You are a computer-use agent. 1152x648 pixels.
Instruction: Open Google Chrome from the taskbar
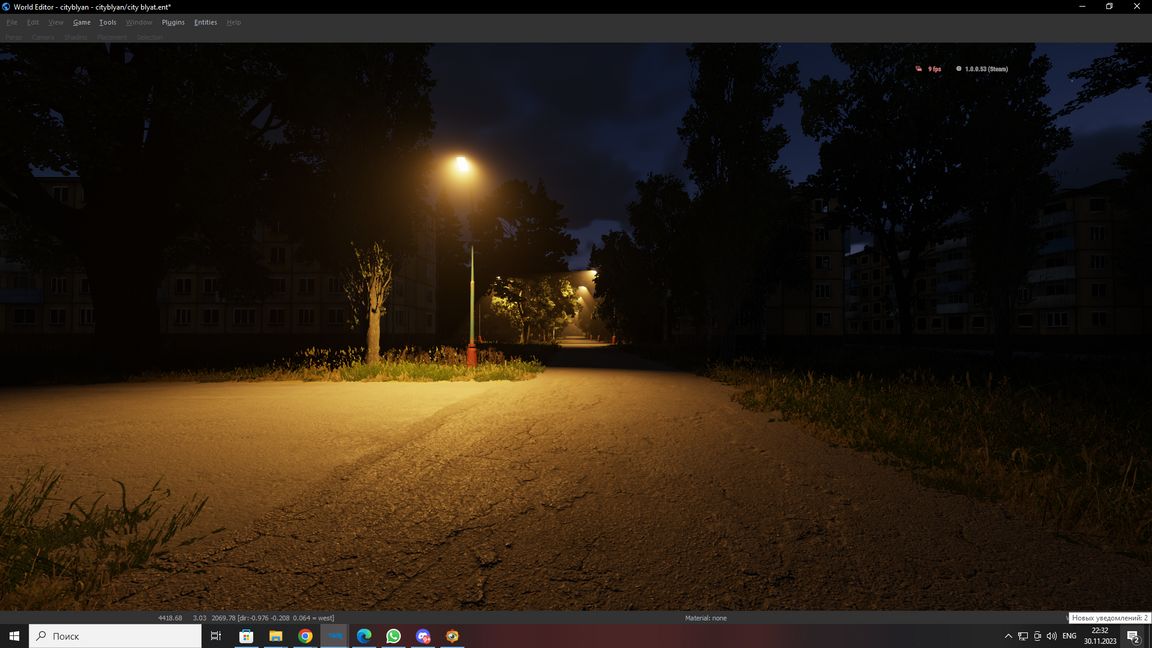[x=305, y=636]
